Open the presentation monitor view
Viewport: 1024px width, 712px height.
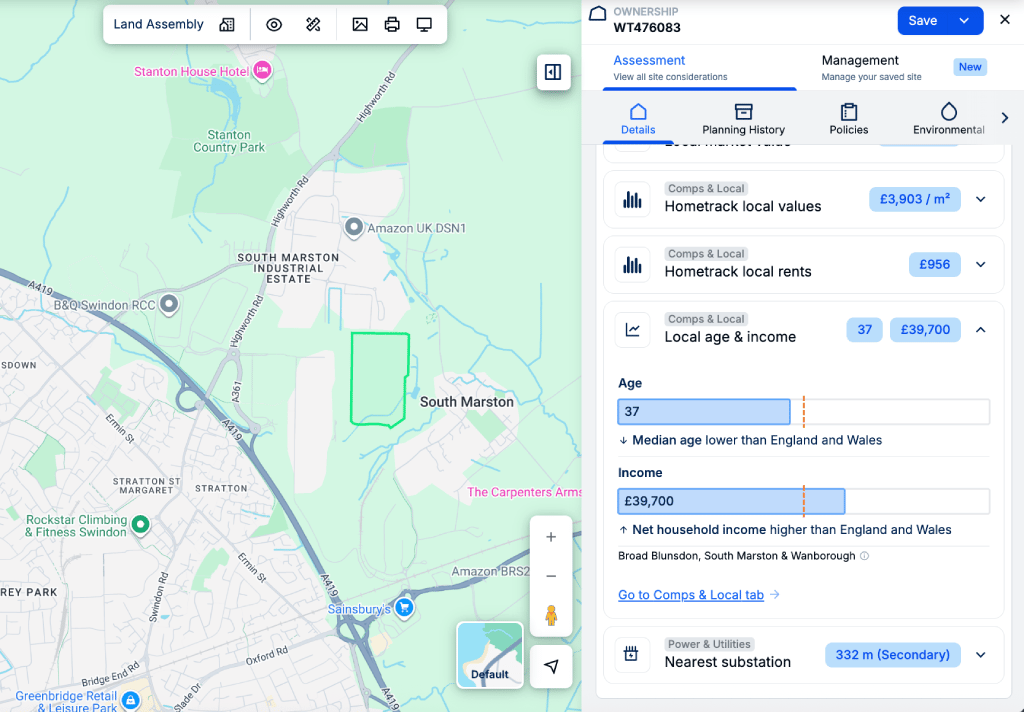coord(423,23)
